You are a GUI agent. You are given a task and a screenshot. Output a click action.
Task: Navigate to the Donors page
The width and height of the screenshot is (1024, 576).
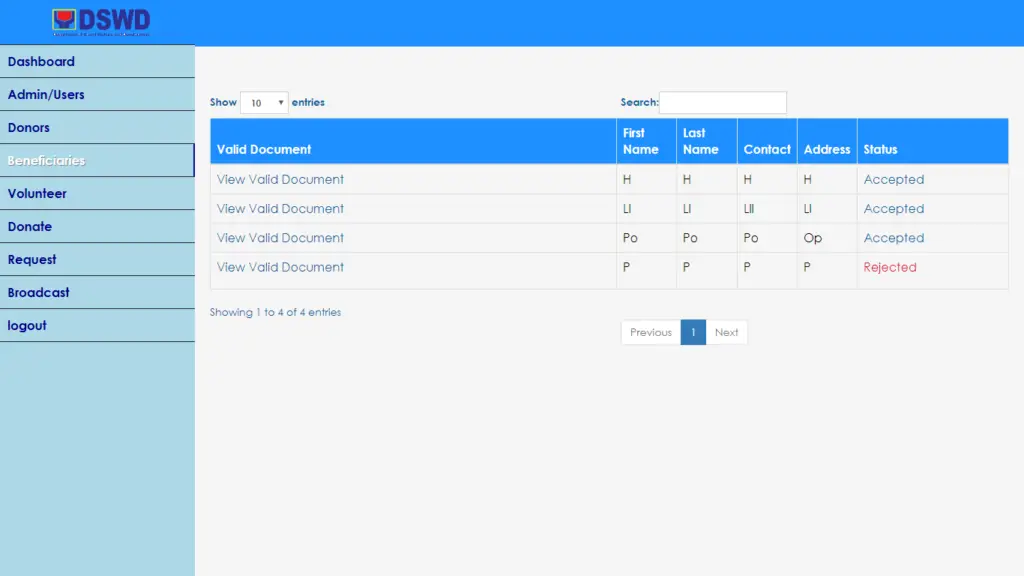29,127
